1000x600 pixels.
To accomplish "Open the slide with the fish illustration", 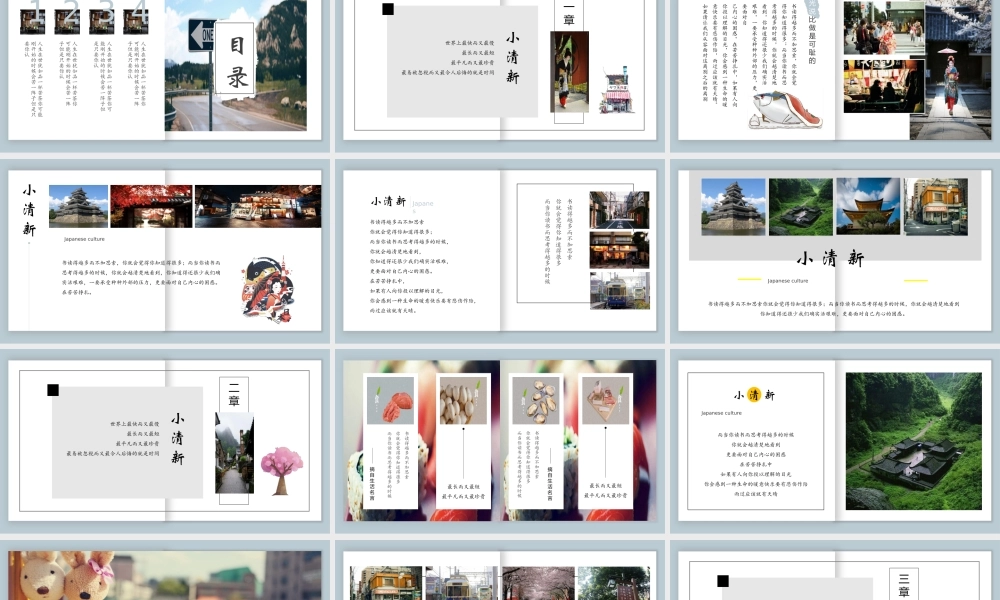I will [834, 69].
